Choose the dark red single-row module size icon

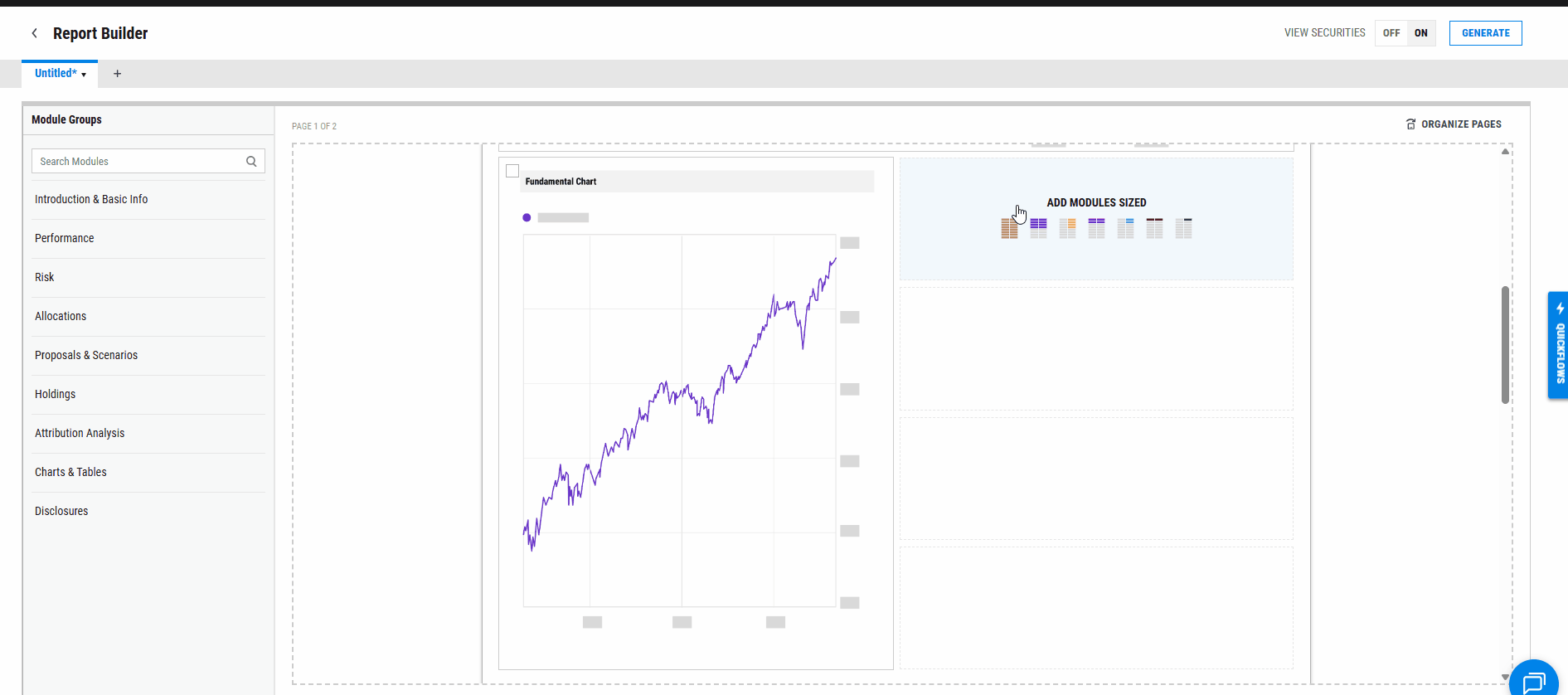click(1154, 228)
